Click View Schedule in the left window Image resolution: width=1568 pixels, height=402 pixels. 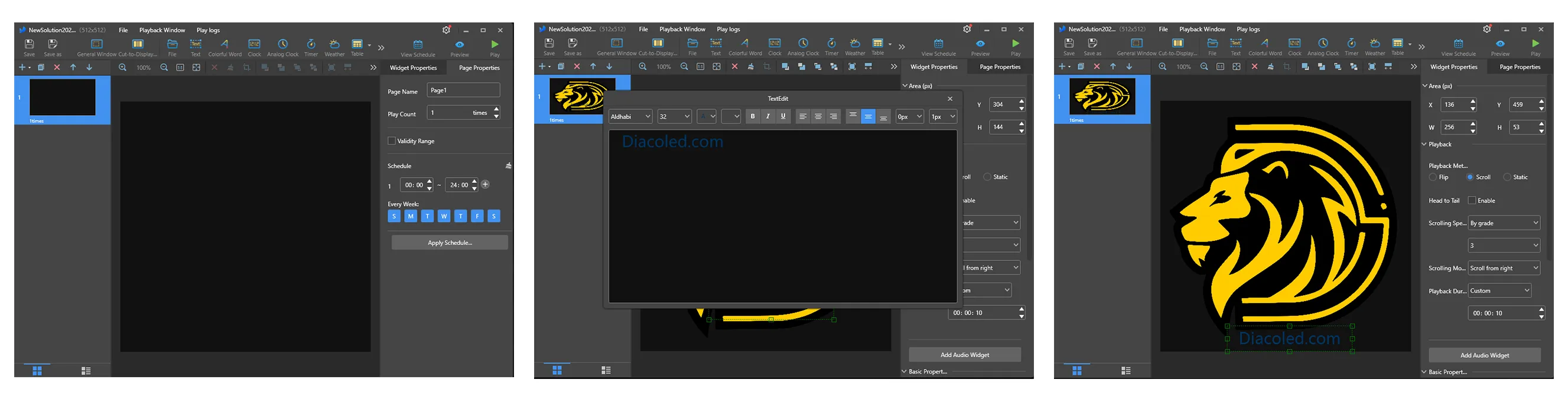(x=418, y=48)
